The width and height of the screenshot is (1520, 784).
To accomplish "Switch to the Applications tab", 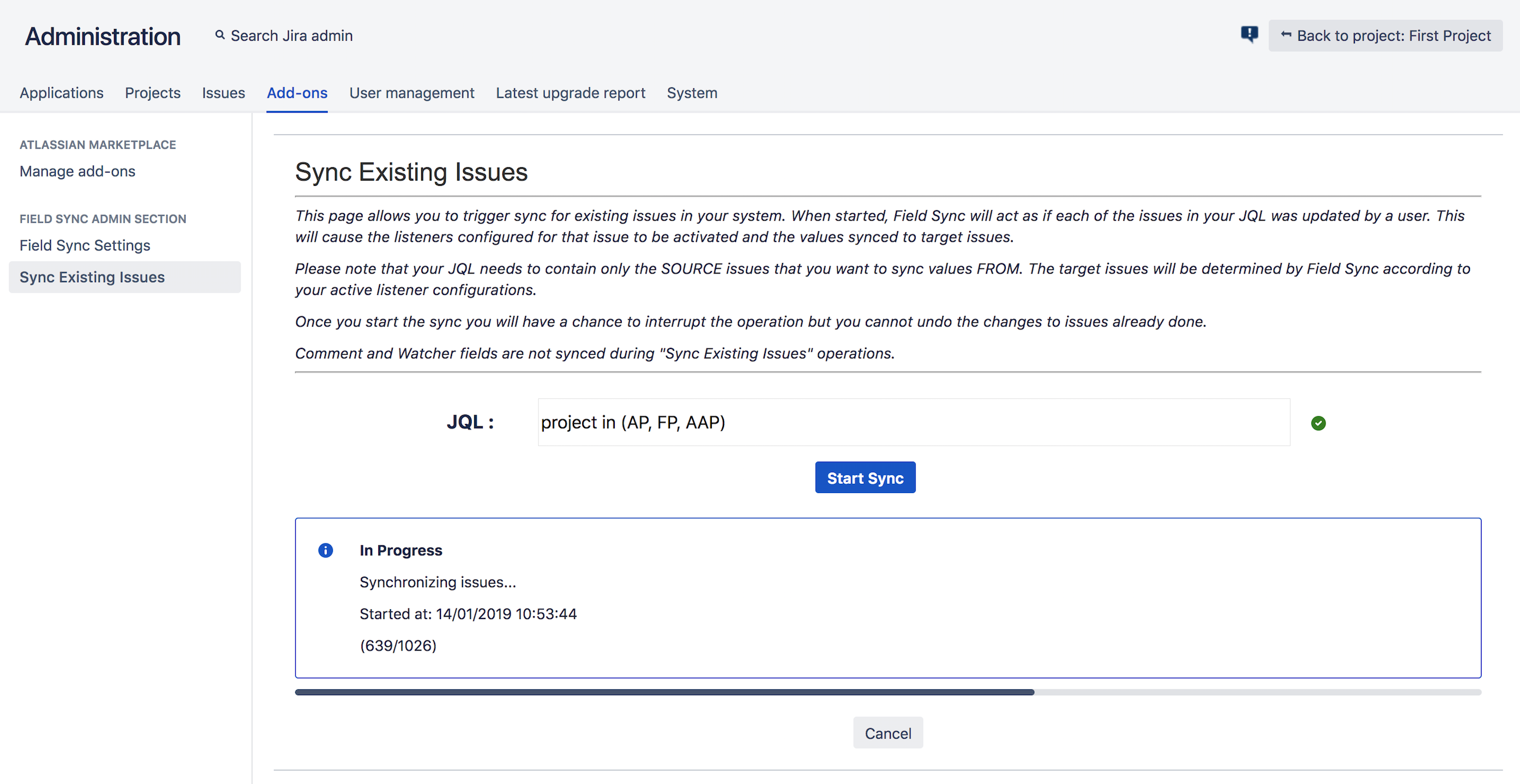I will click(x=62, y=92).
